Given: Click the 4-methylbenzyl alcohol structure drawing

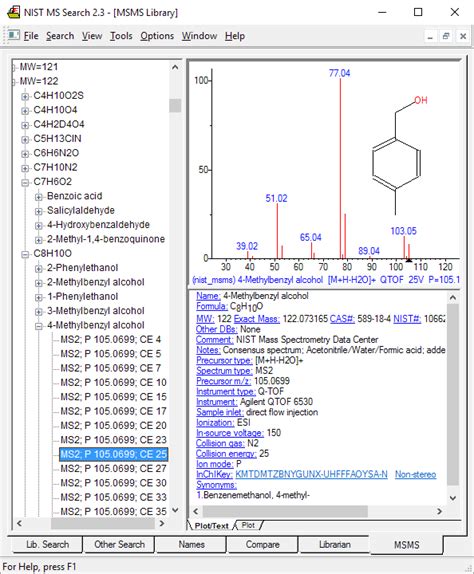Looking at the screenshot, I should click(x=399, y=156).
